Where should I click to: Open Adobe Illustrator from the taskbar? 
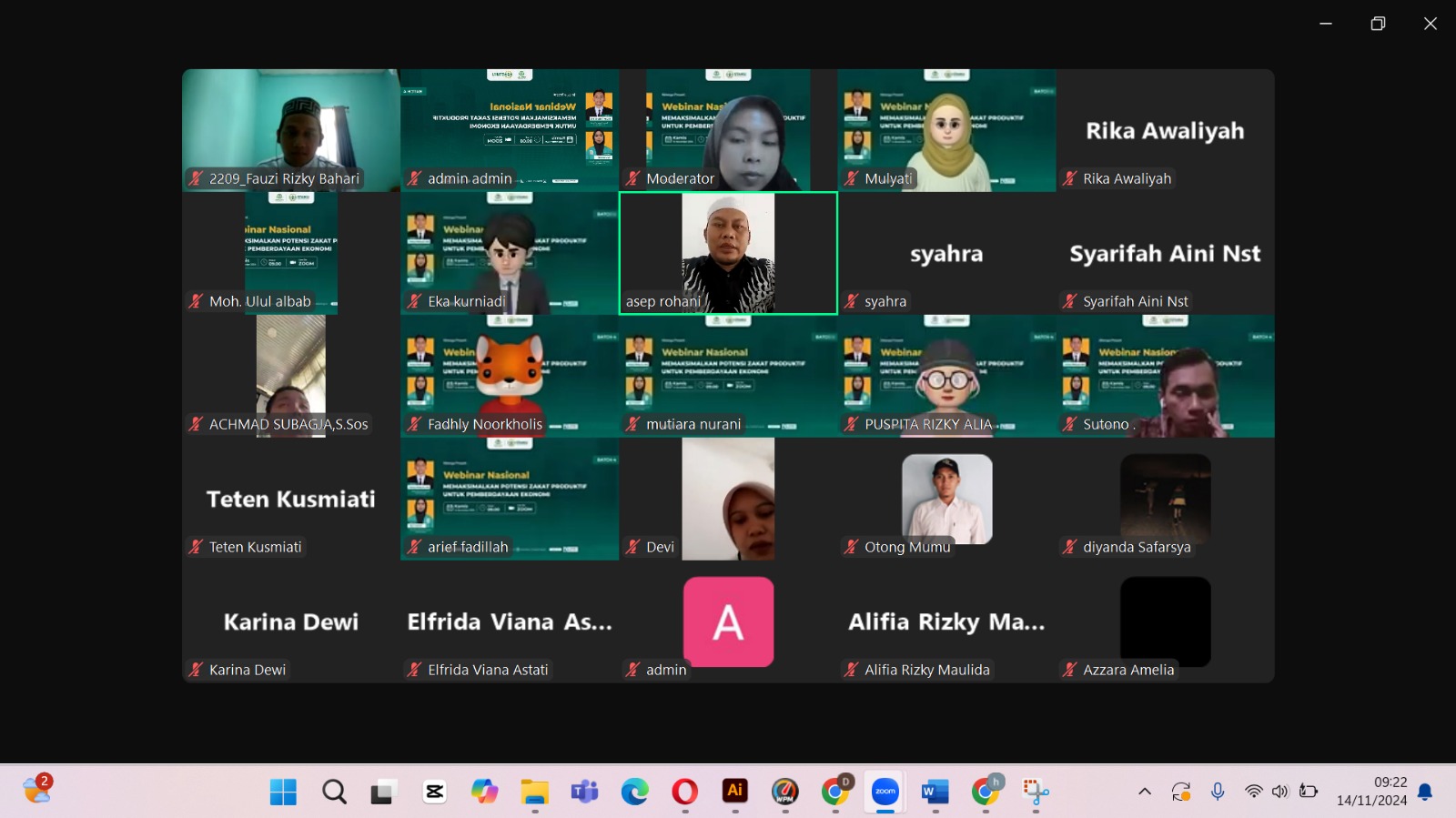click(735, 792)
